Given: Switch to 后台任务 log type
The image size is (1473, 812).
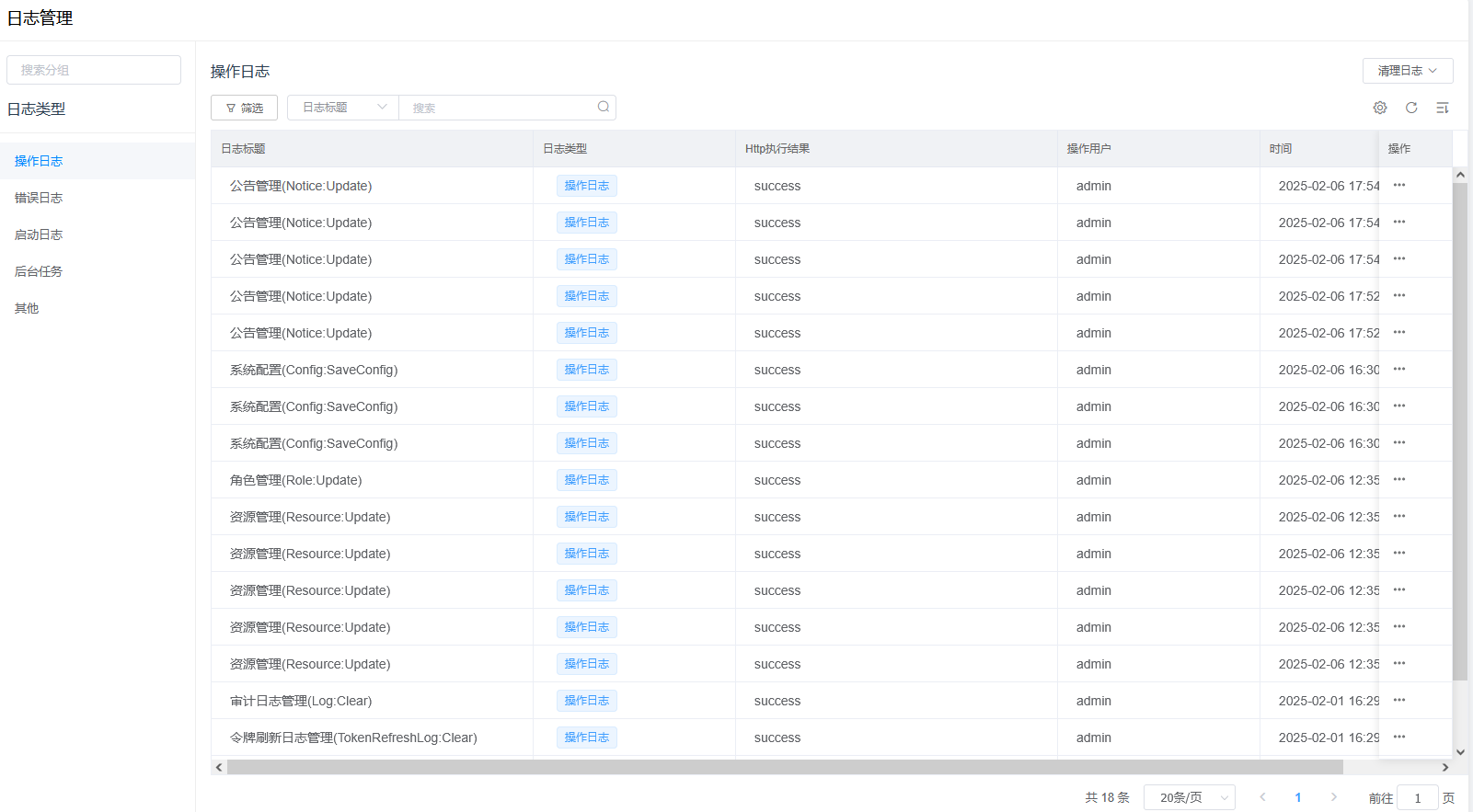Looking at the screenshot, I should pos(39,271).
